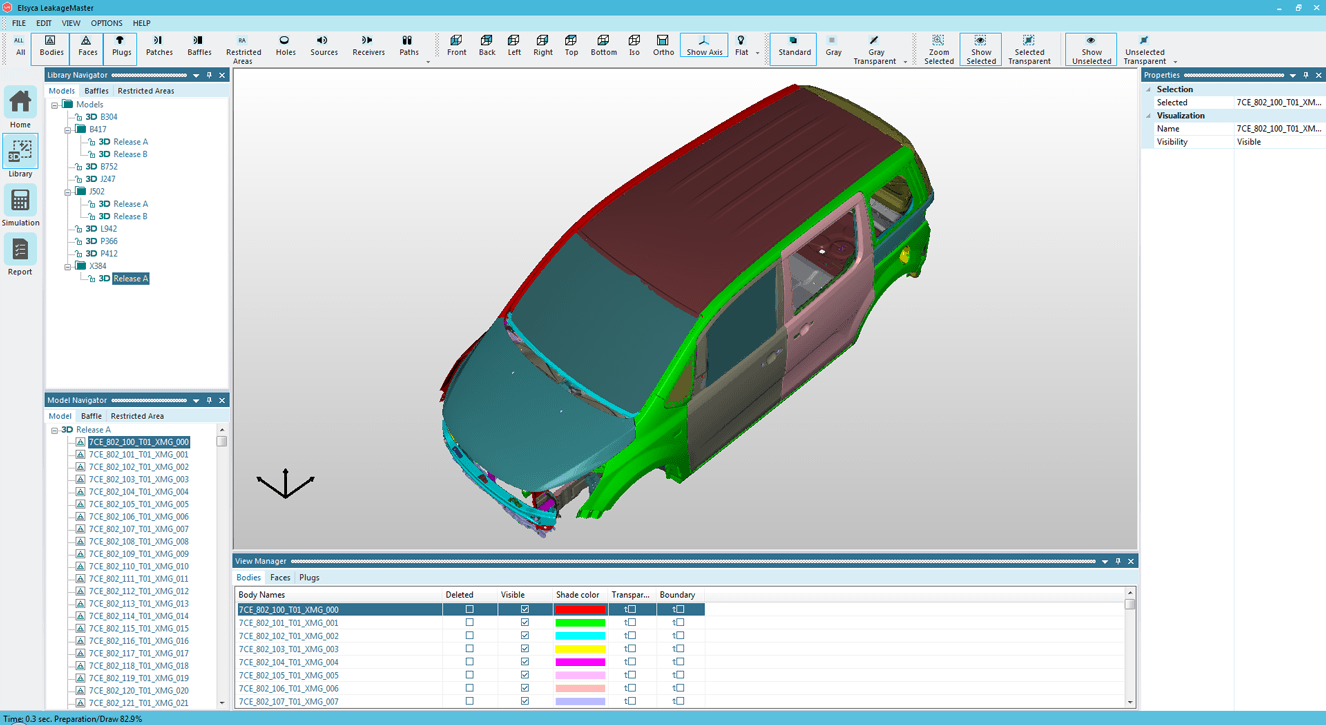Select 7CE_802_110_T01_XMG_010 in Model Navigator
The image size is (1326, 725).
coord(138,566)
